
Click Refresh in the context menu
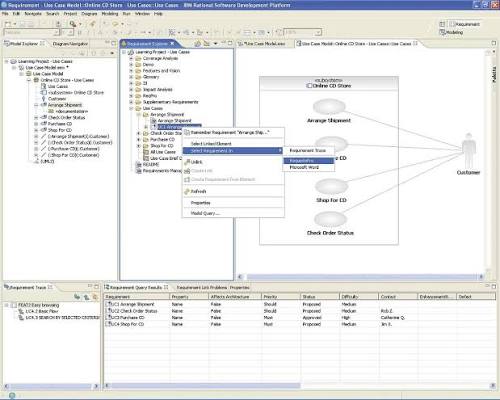[x=233, y=191]
